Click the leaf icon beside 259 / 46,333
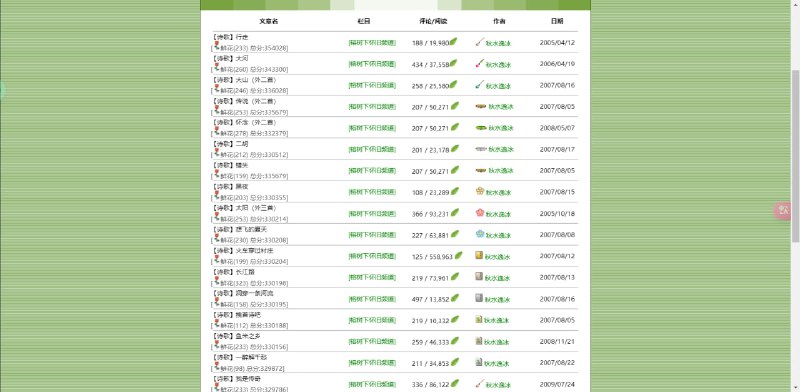 455,340
